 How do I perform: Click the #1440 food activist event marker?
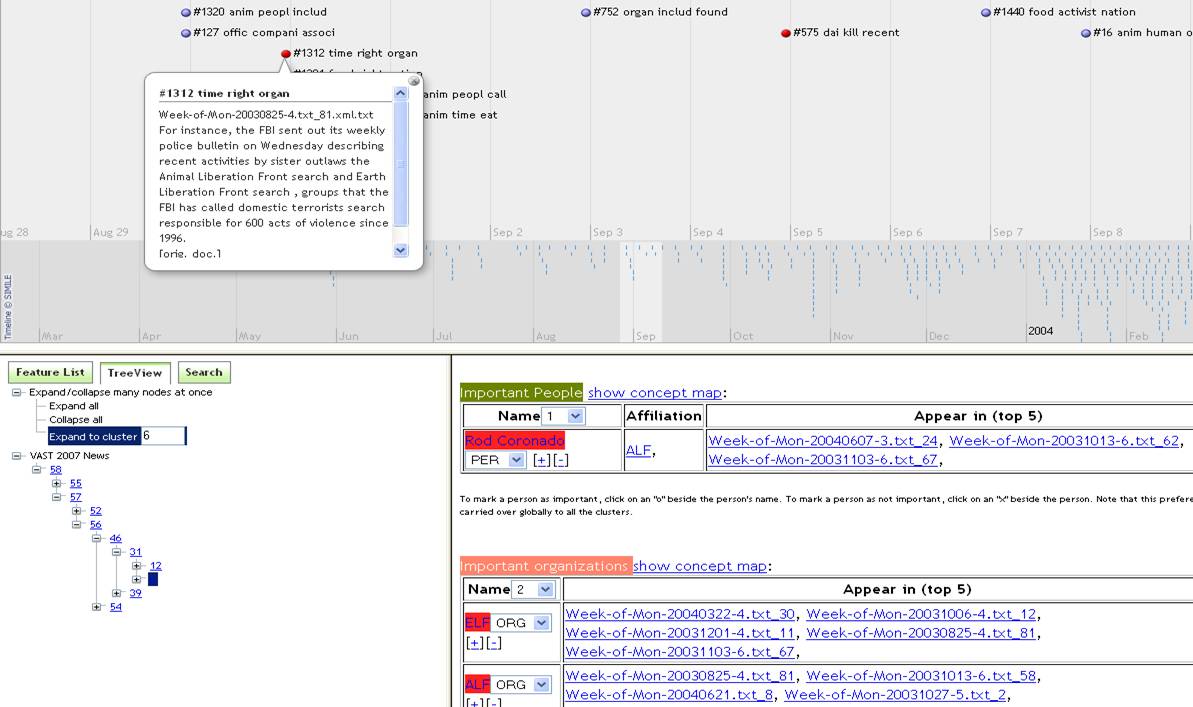pyautogui.click(x=986, y=13)
